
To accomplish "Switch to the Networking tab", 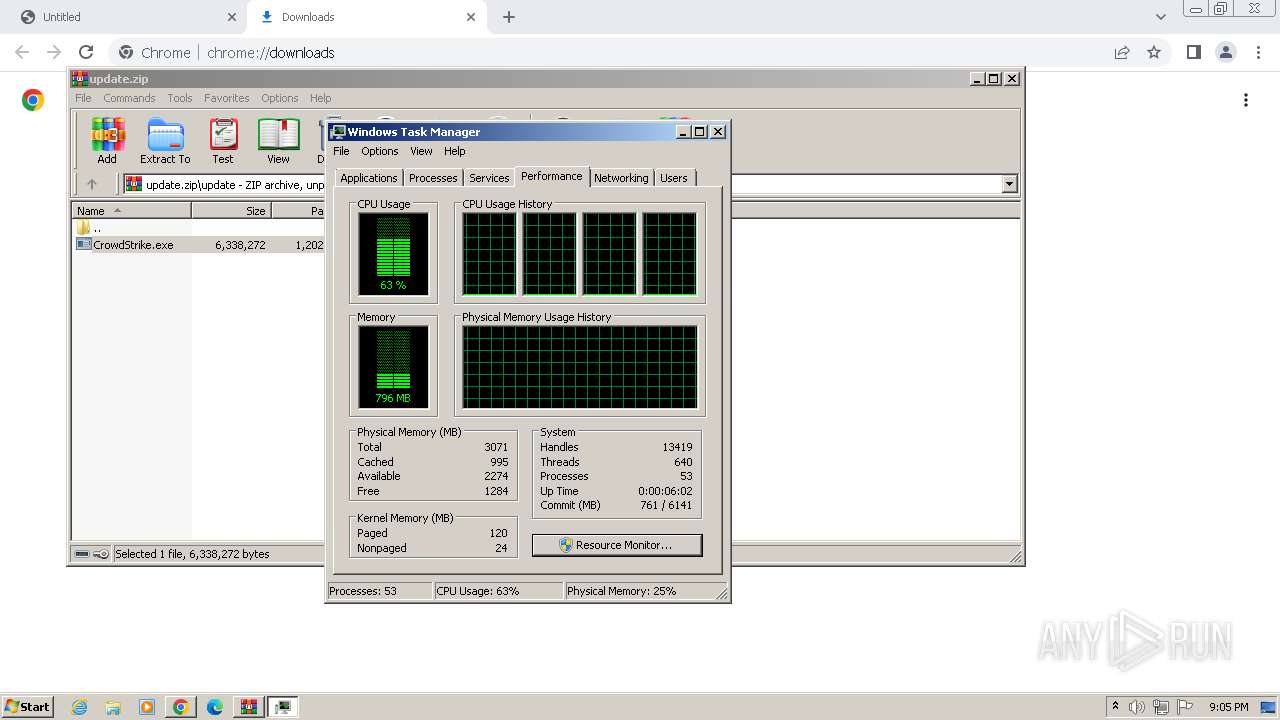I will tap(621, 178).
